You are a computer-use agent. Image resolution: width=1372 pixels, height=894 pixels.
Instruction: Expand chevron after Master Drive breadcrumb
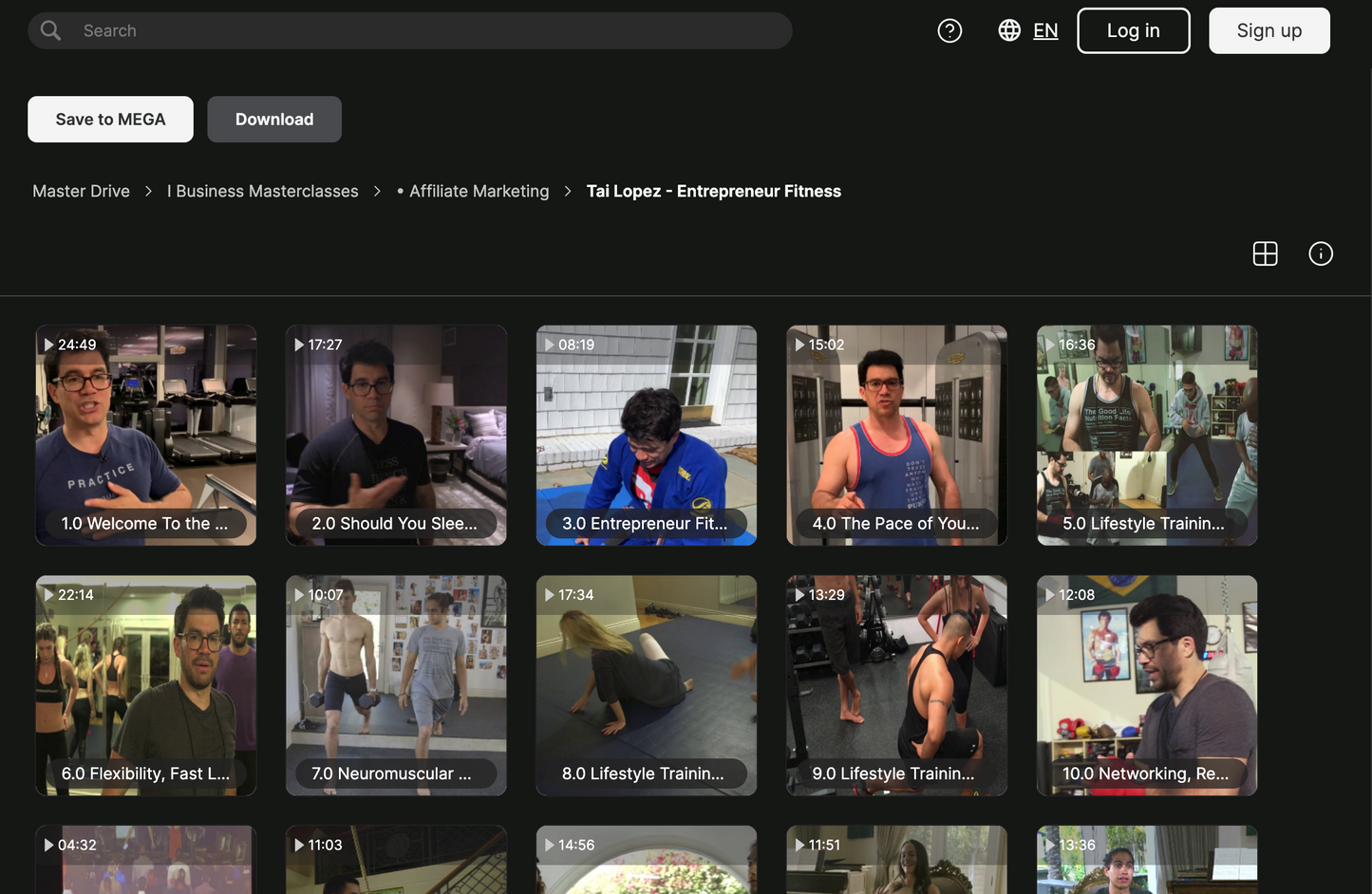[x=148, y=192]
